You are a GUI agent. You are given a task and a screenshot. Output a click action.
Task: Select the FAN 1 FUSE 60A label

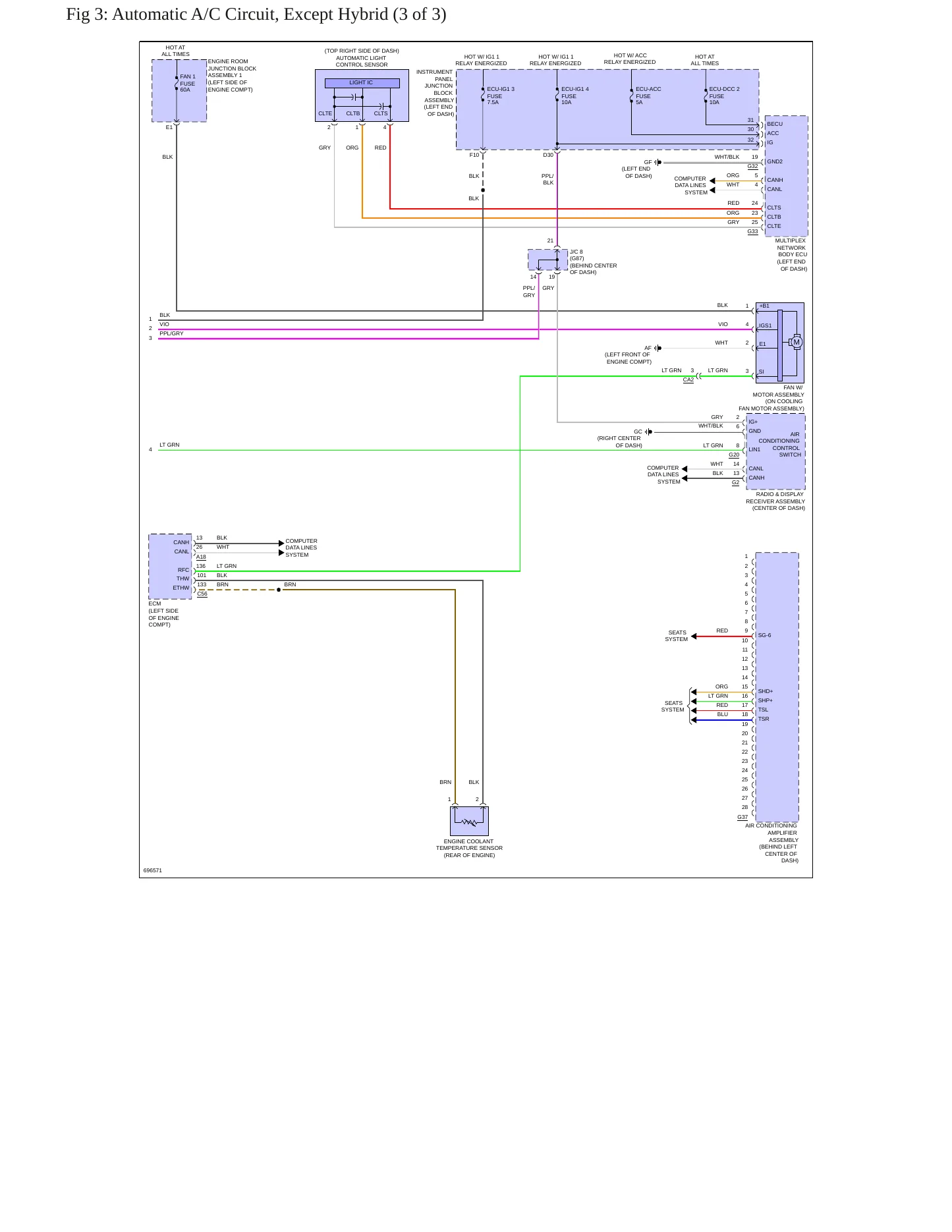coord(188,83)
